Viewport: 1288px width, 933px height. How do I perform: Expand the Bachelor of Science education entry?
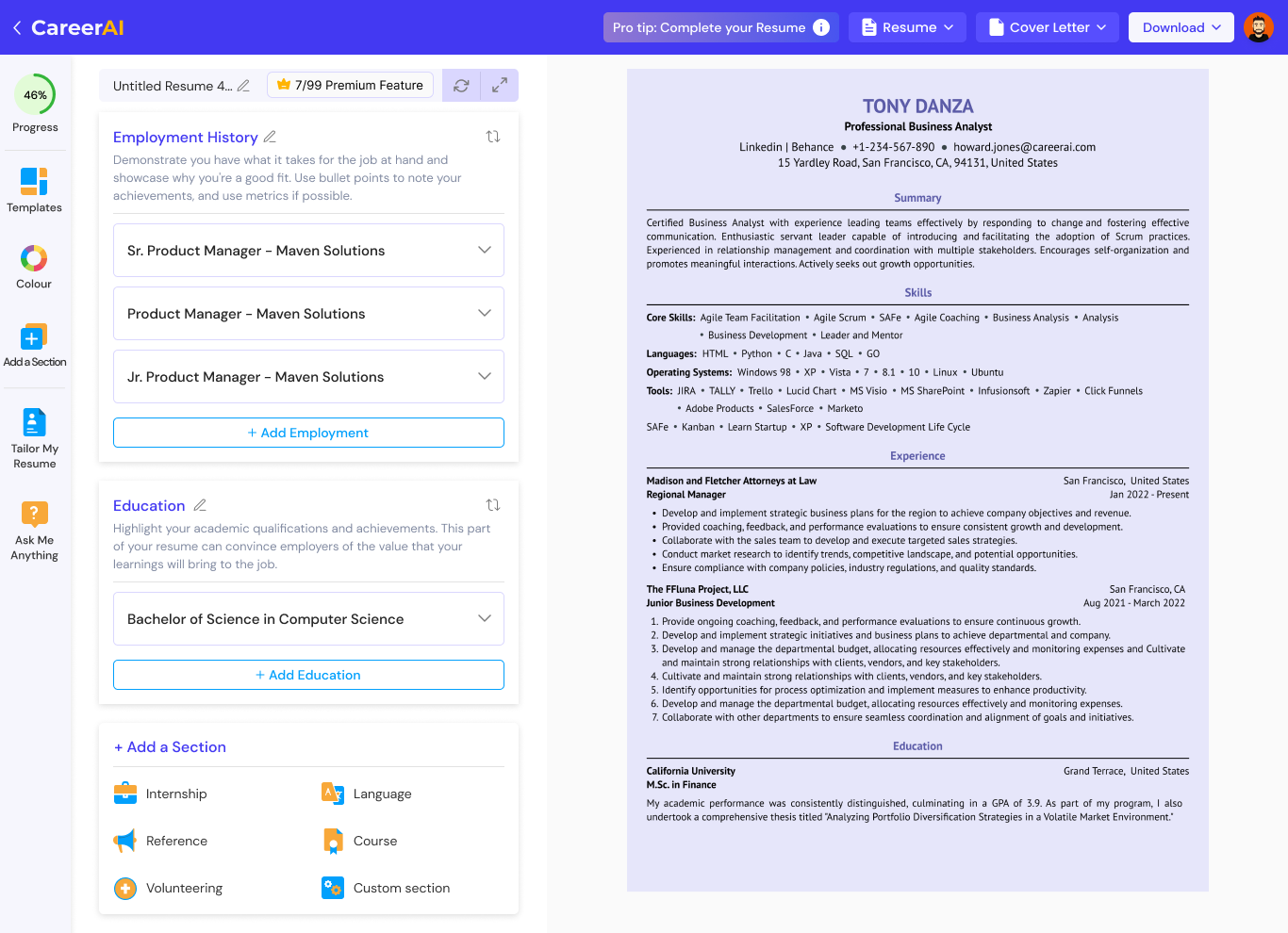pyautogui.click(x=484, y=618)
